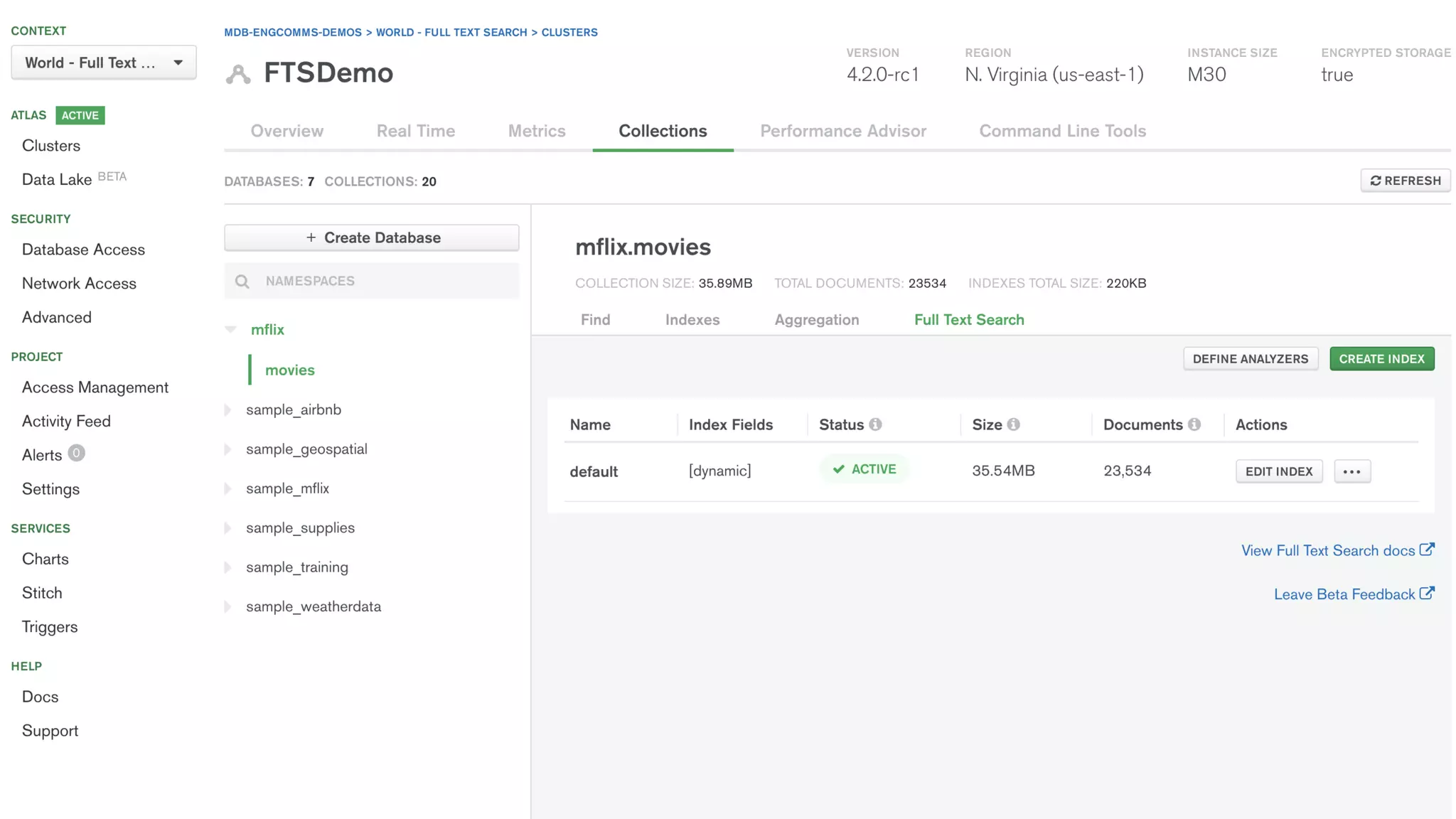Collapse the mflix database tree
The width and height of the screenshot is (1456, 819).
(230, 329)
